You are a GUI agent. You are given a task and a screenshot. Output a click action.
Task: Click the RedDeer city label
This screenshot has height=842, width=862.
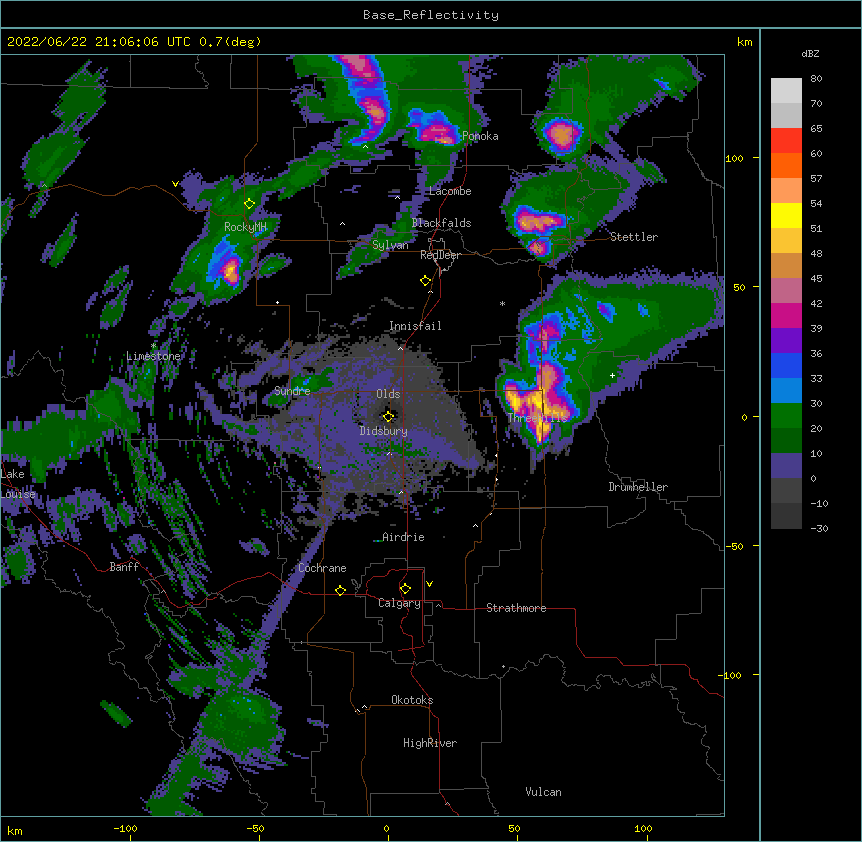pyautogui.click(x=440, y=255)
